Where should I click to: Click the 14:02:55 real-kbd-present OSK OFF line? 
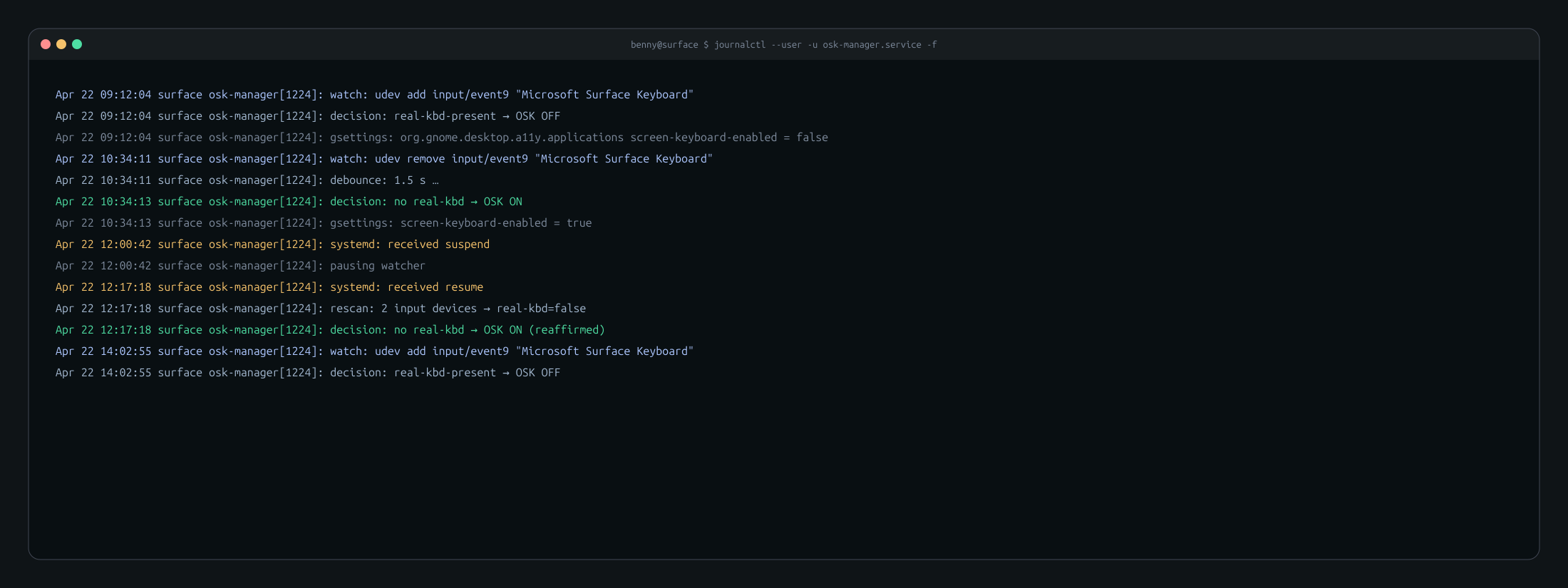(x=308, y=373)
